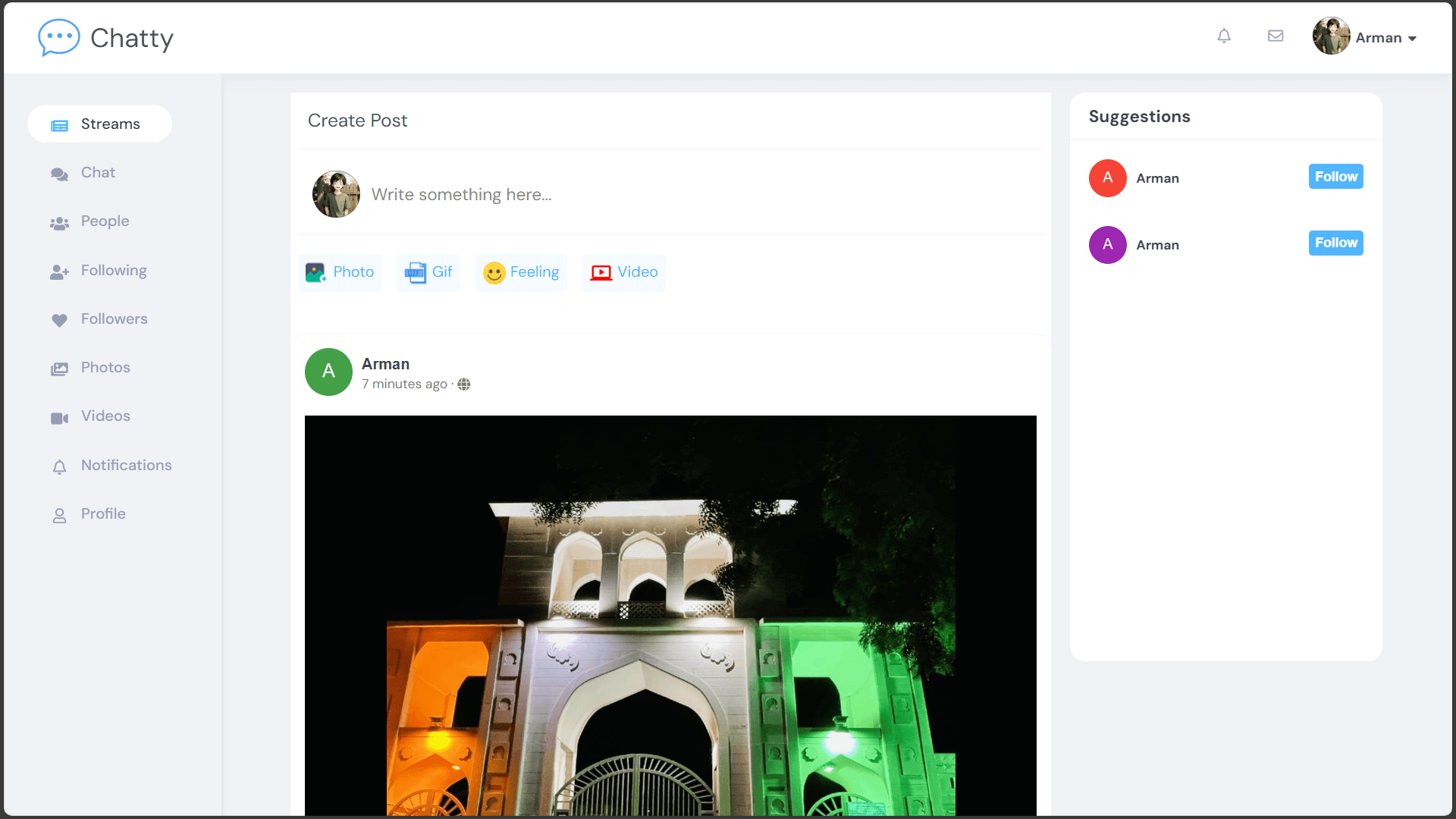The image size is (1456, 819).
Task: Click the Chatty speech bubble logo
Action: pos(59,38)
